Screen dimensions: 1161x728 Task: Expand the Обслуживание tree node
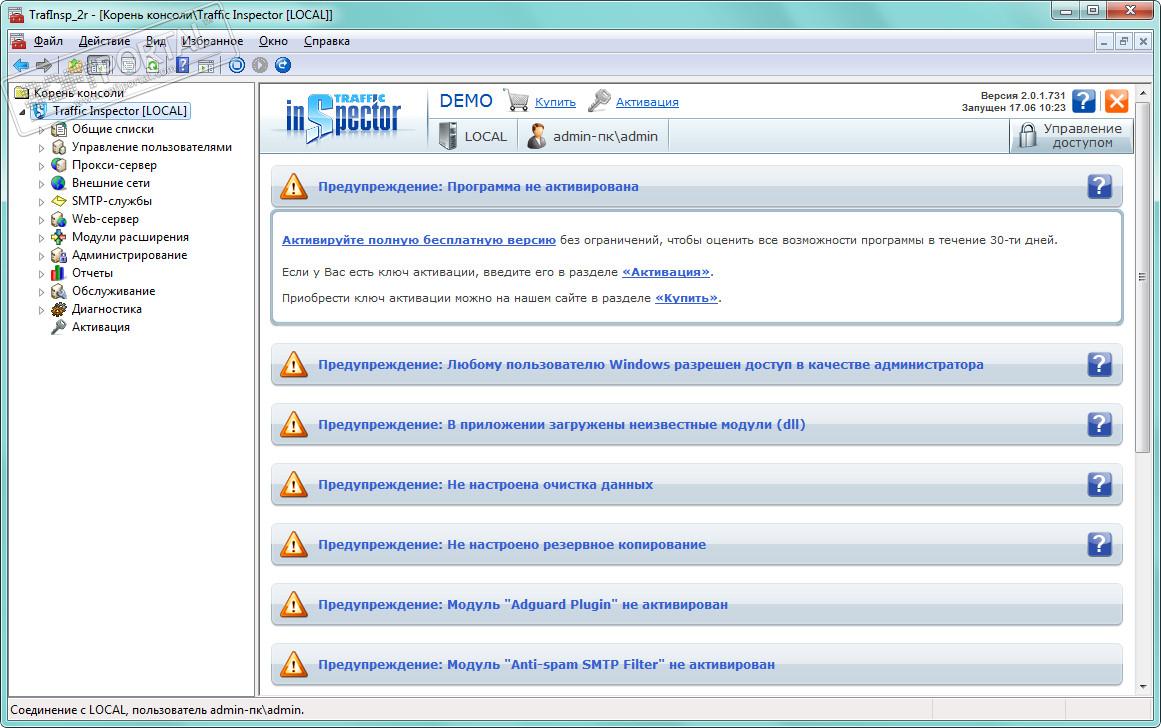point(41,292)
